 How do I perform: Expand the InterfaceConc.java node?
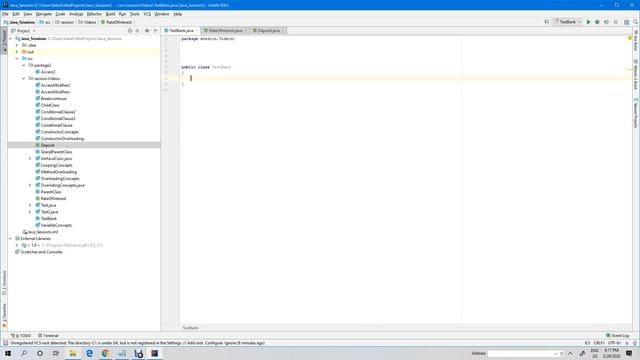(30, 158)
